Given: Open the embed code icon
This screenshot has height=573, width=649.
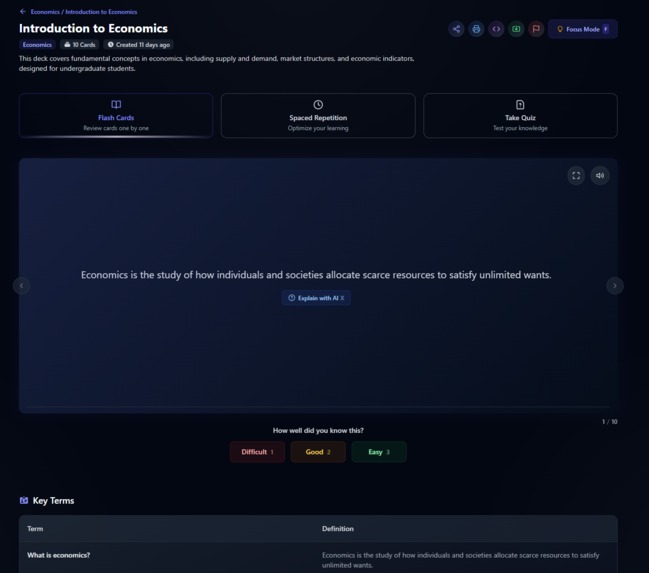Looking at the screenshot, I should click(x=496, y=29).
